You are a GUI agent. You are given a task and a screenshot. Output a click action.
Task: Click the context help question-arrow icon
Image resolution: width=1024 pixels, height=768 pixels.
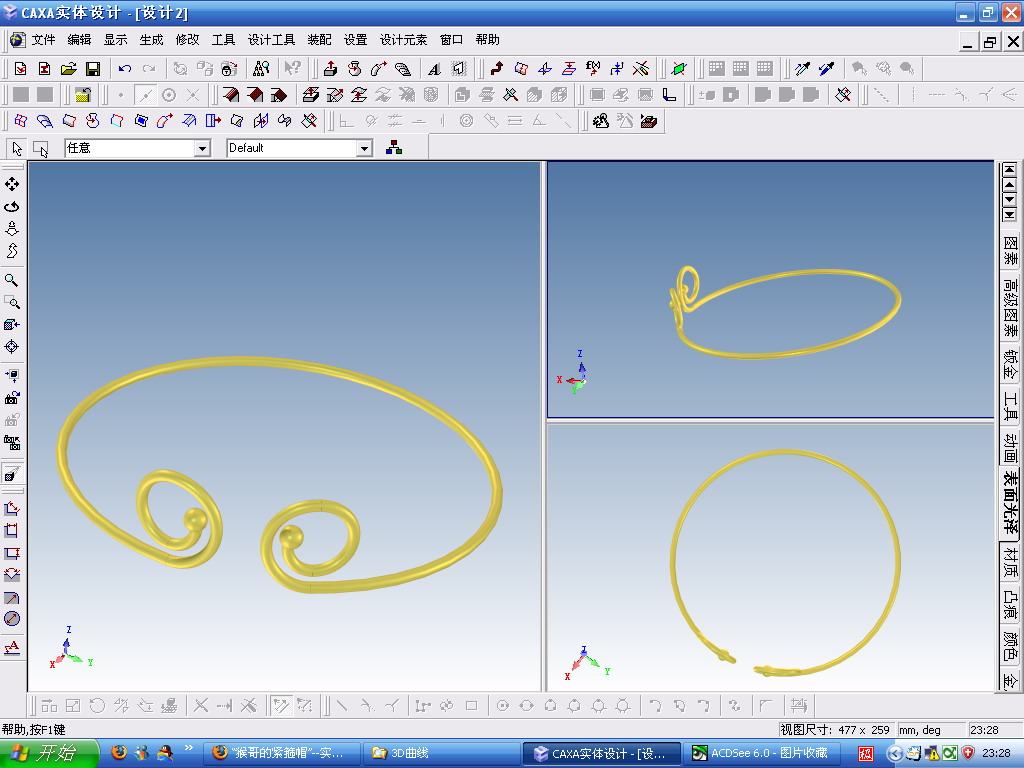pos(292,69)
